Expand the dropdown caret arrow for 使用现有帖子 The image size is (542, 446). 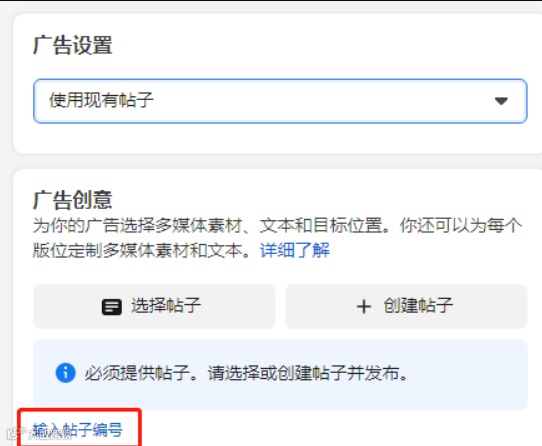[x=501, y=101]
